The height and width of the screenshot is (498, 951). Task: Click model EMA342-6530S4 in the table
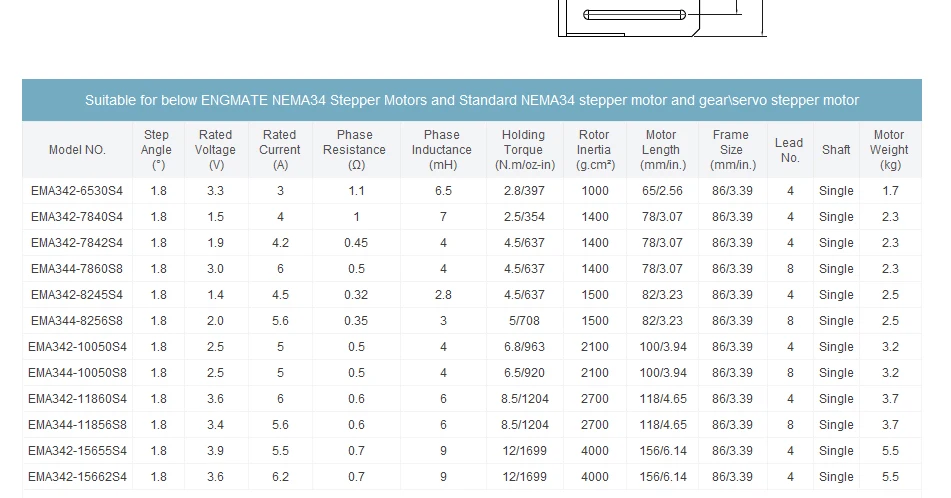pyautogui.click(x=77, y=191)
